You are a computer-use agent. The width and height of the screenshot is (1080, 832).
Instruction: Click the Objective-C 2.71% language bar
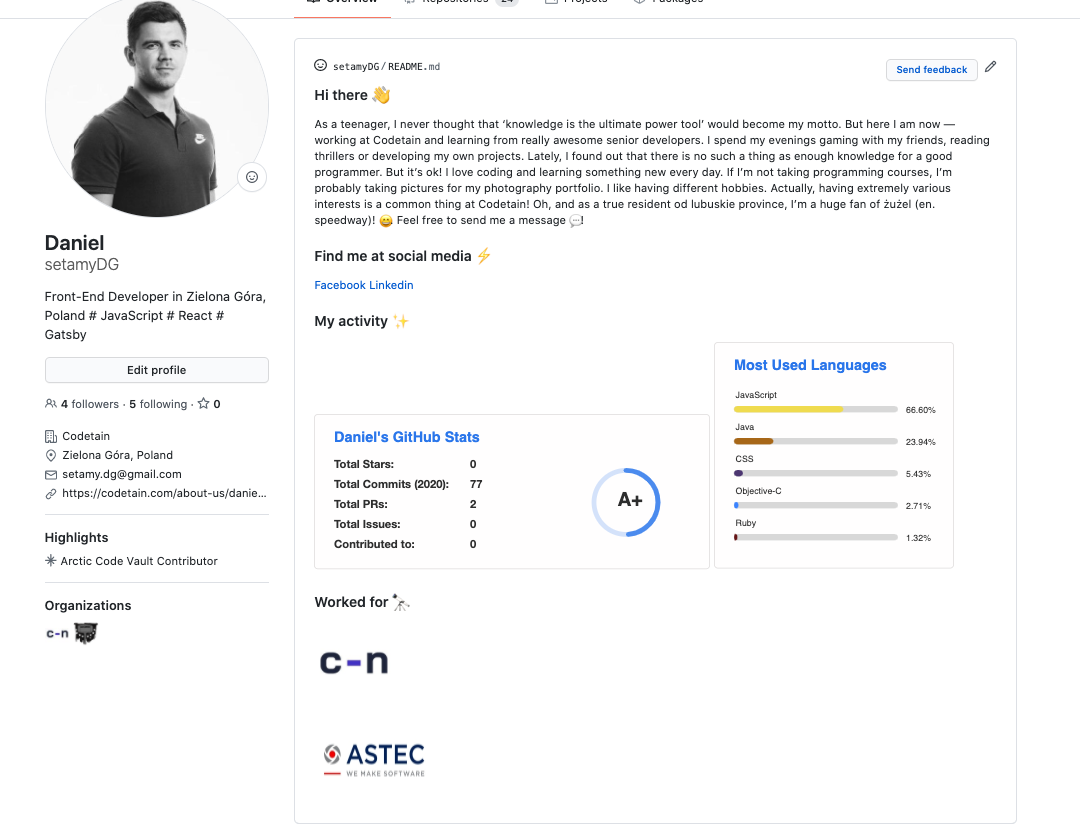816,506
